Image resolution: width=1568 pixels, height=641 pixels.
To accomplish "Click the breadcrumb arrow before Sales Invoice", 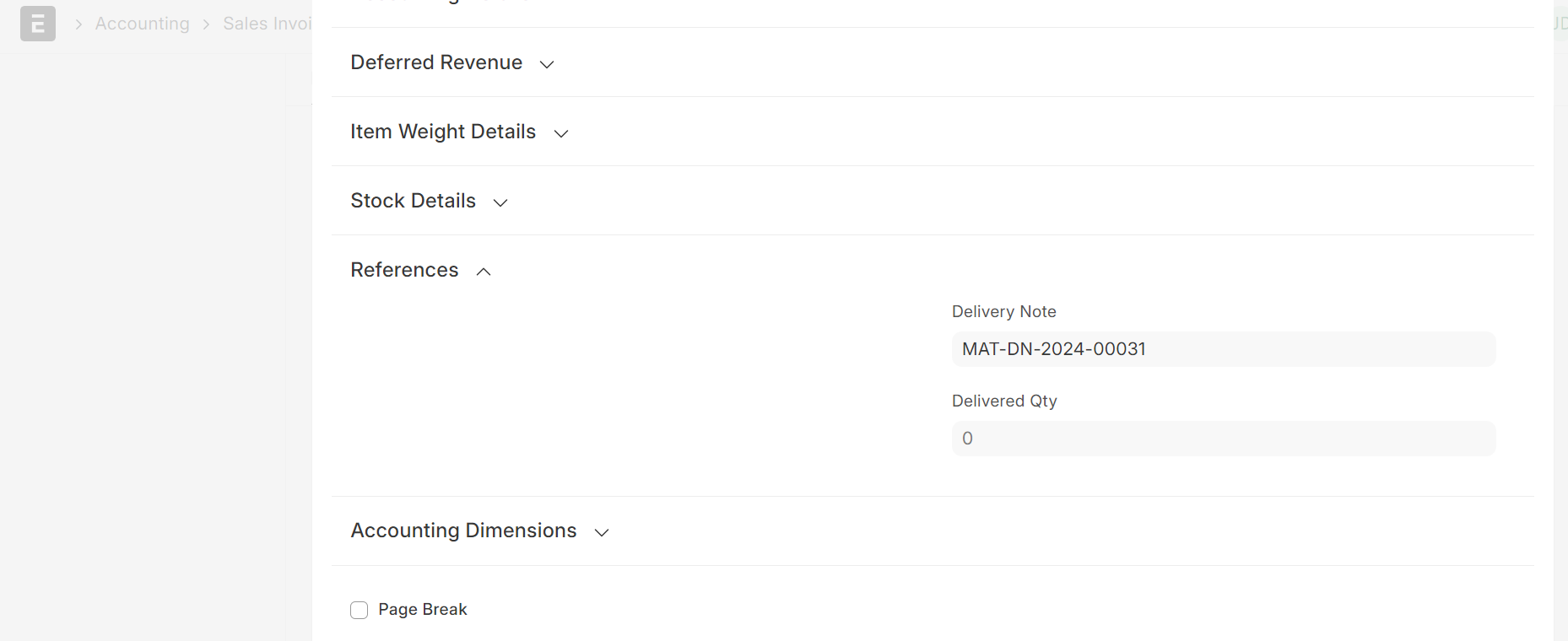I will point(206,24).
